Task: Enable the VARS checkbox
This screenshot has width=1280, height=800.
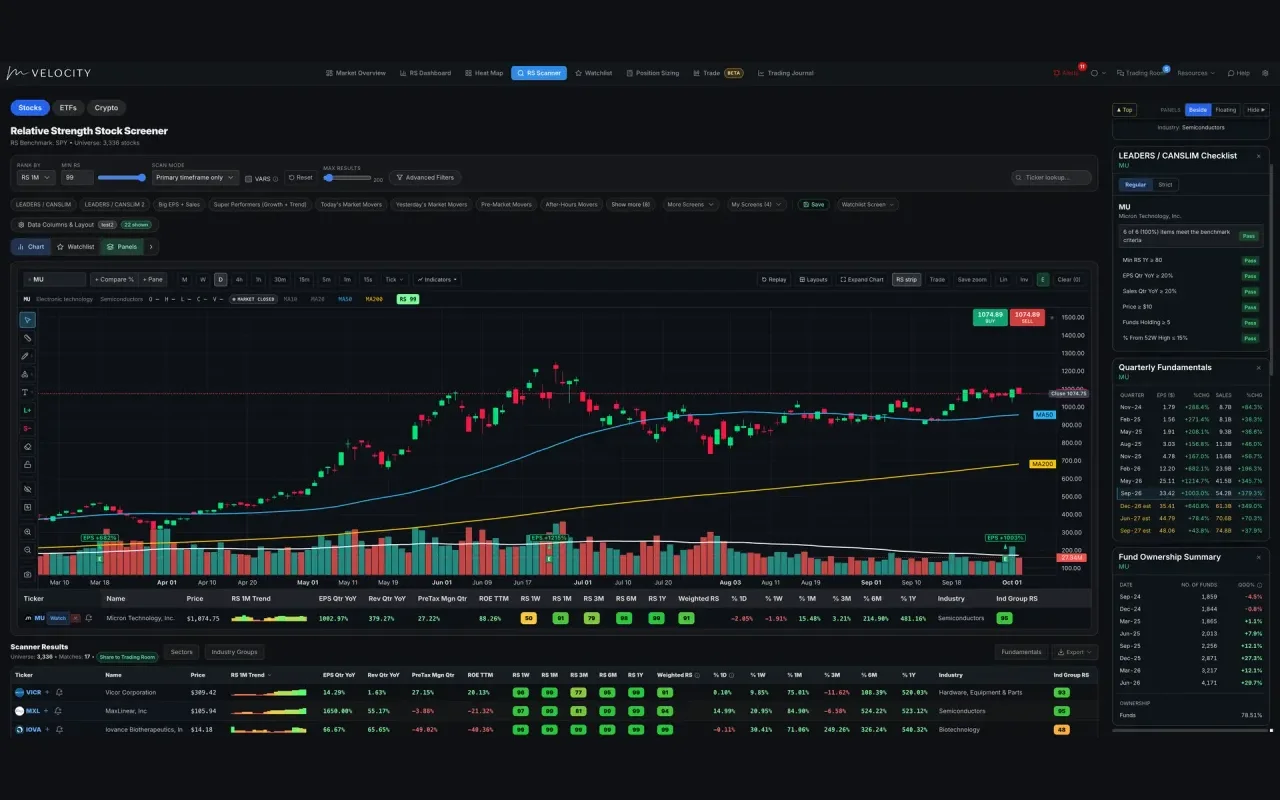Action: point(250,178)
